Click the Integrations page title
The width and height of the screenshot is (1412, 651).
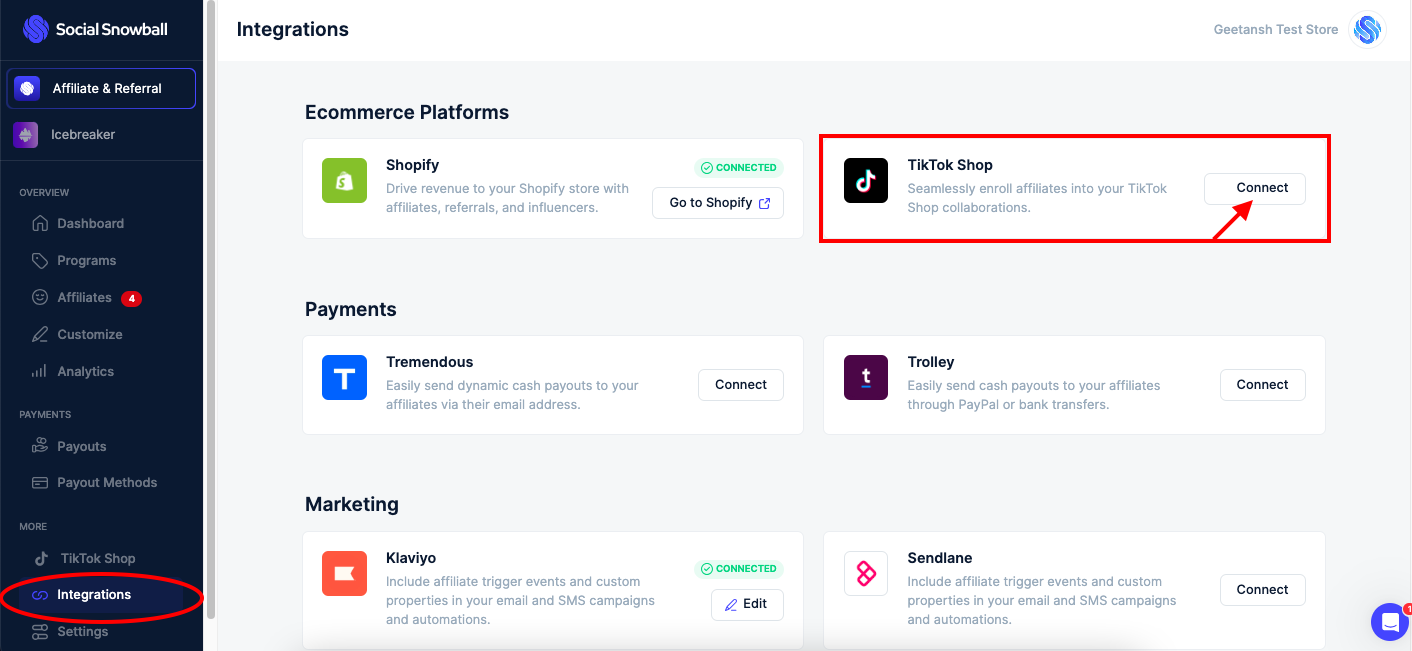coord(293,29)
